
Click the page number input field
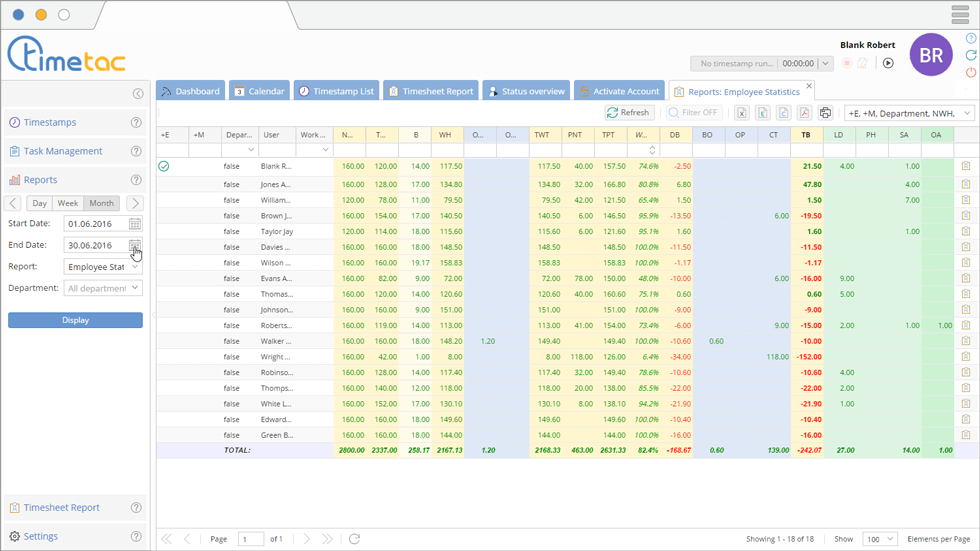[250, 539]
